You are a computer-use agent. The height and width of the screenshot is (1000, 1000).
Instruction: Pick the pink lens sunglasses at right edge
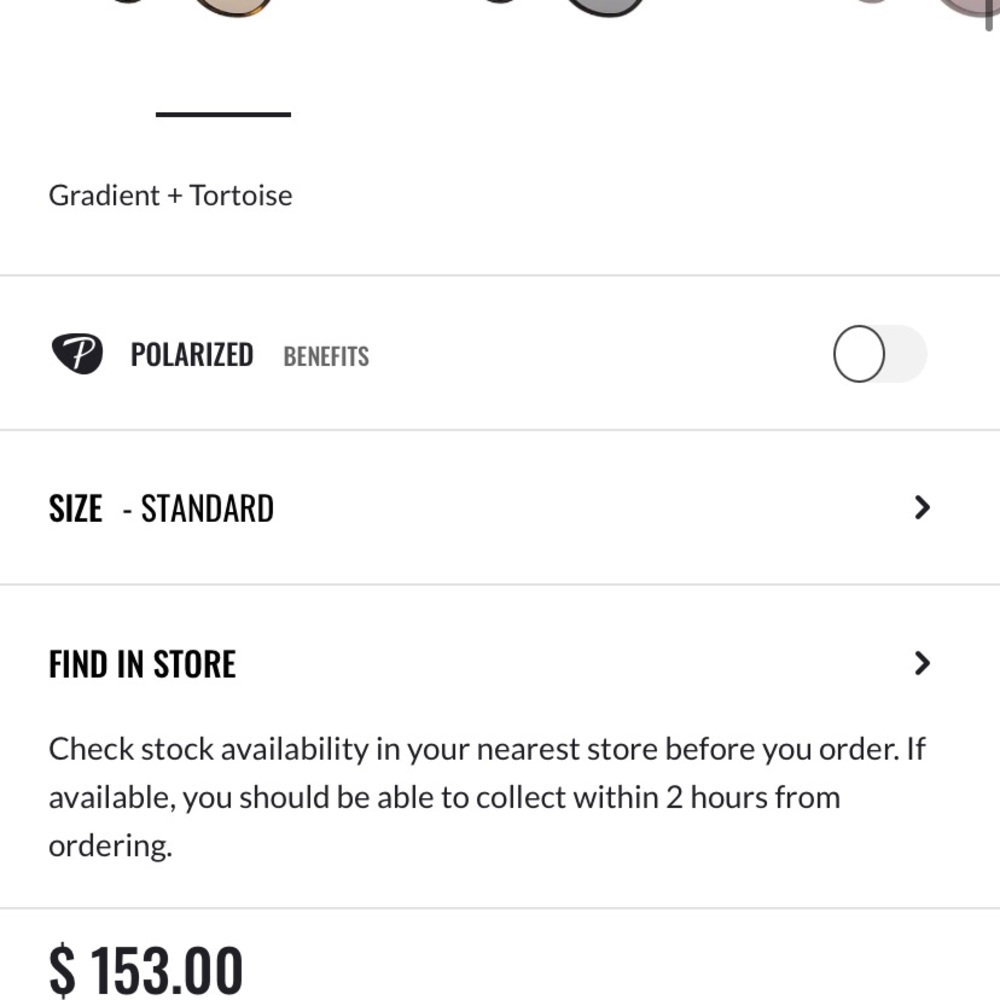tap(960, 8)
